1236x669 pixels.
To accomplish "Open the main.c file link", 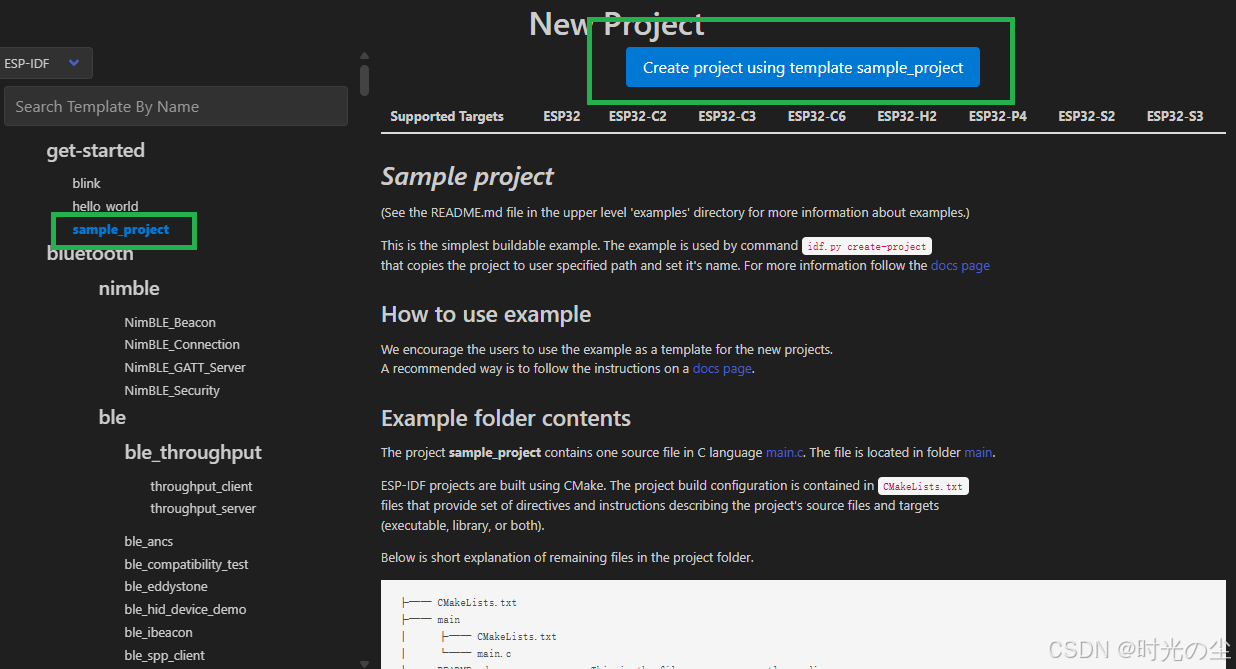I will coord(784,452).
